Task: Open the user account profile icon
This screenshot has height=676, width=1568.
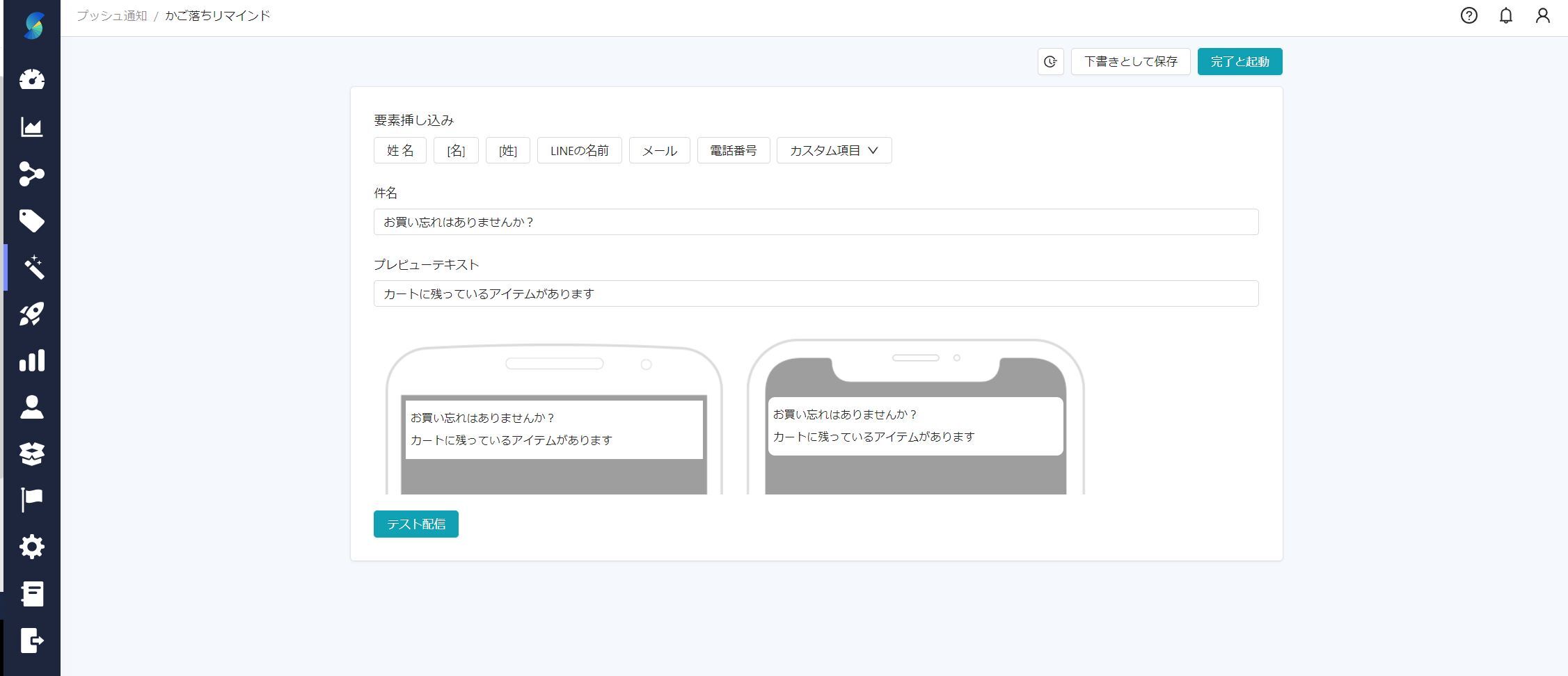Action: [x=1542, y=16]
